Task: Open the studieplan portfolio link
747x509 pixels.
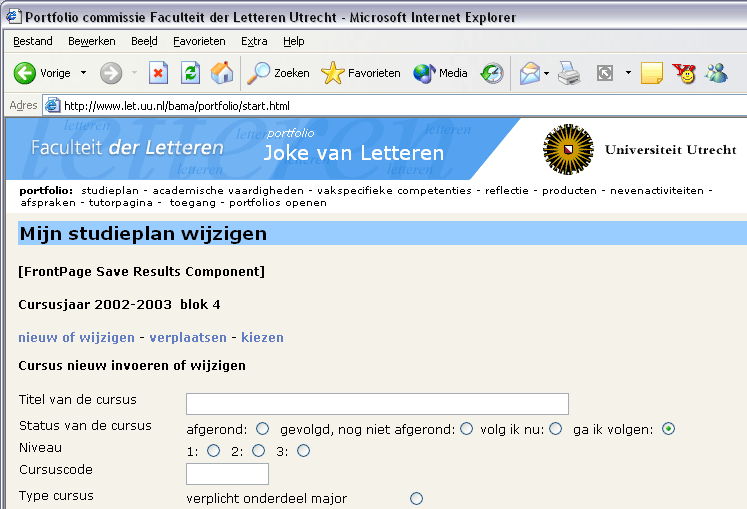Action: [x=110, y=191]
